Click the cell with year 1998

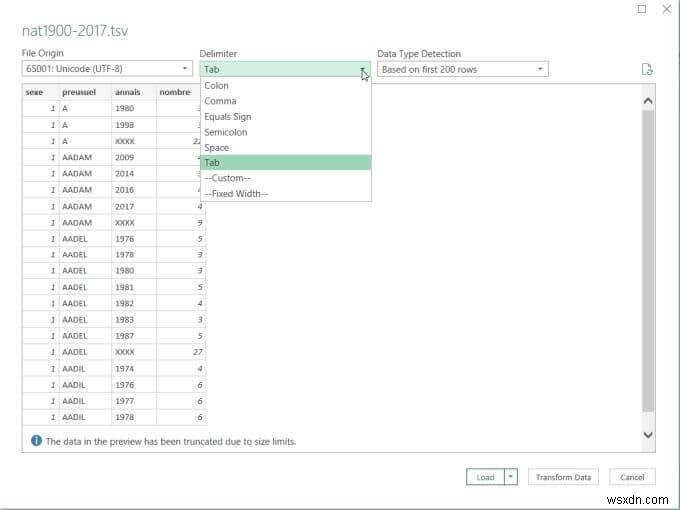click(x=134, y=125)
